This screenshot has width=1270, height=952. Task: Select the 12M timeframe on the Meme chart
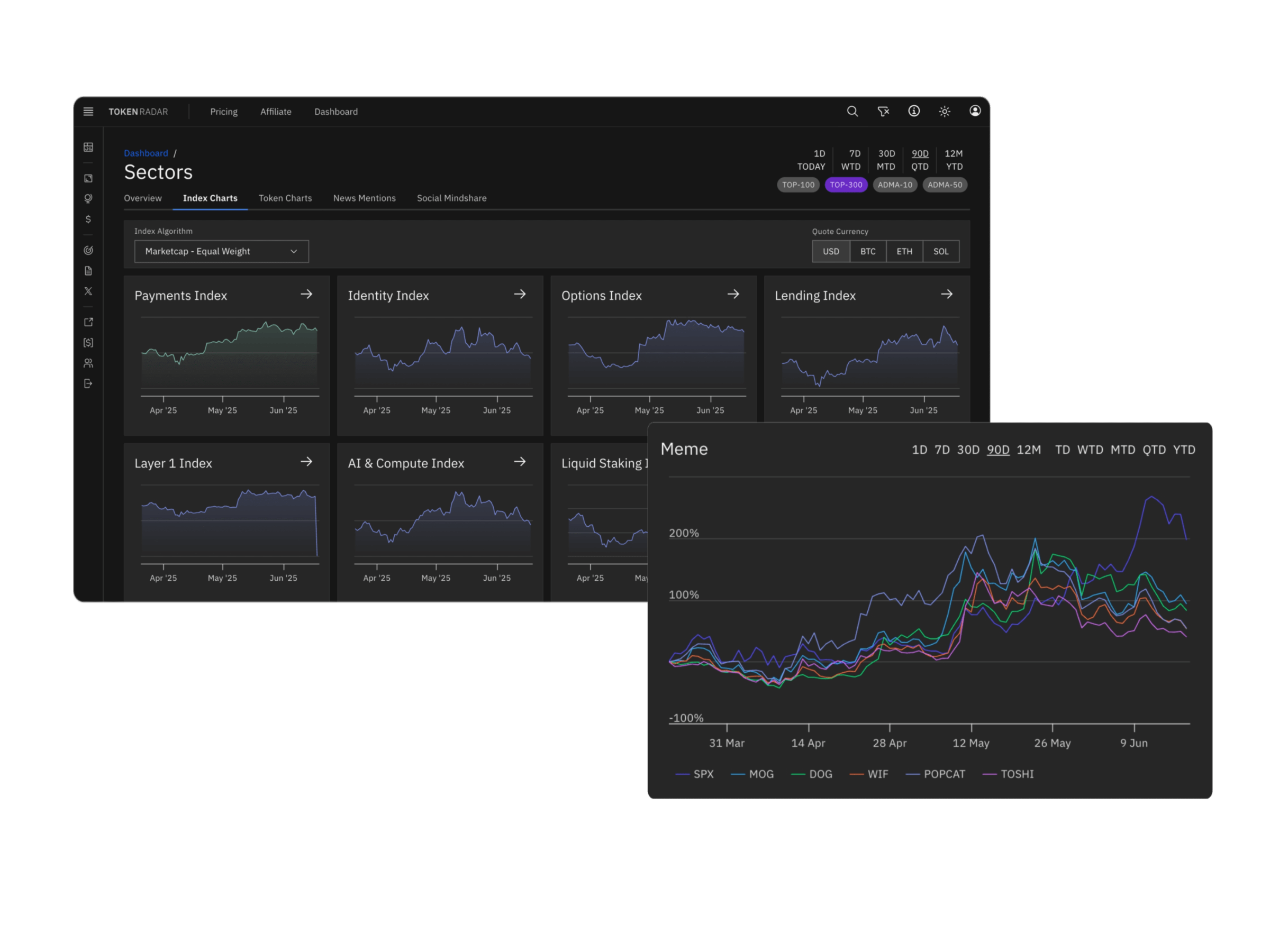[x=1029, y=450]
